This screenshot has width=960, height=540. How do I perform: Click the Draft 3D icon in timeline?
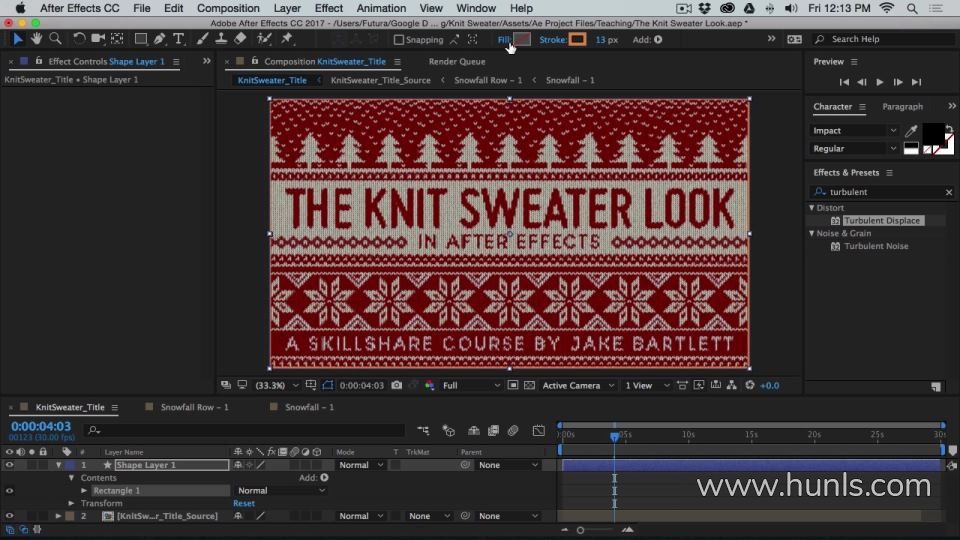click(x=448, y=430)
